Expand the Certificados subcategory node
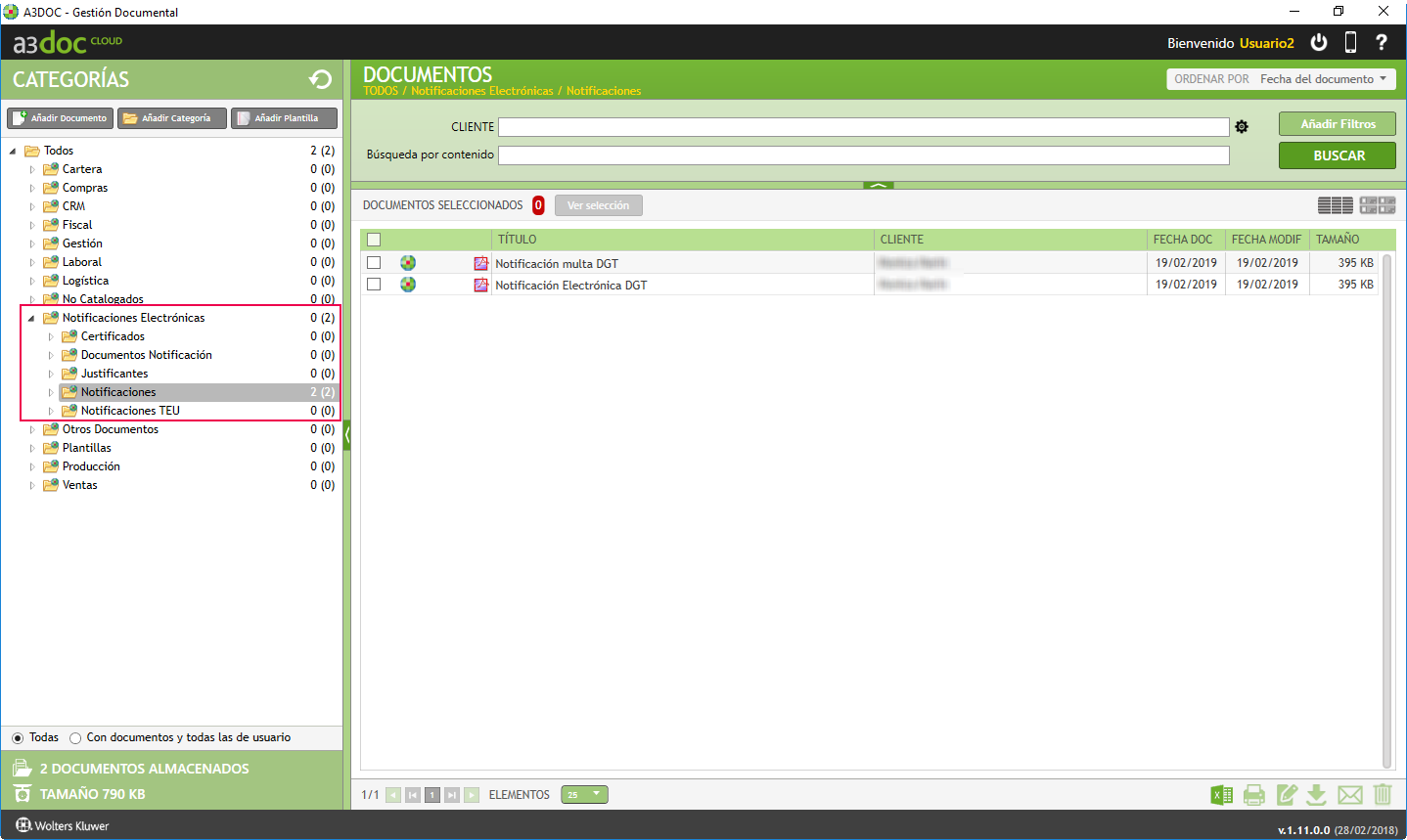The width and height of the screenshot is (1407, 840). [x=51, y=336]
